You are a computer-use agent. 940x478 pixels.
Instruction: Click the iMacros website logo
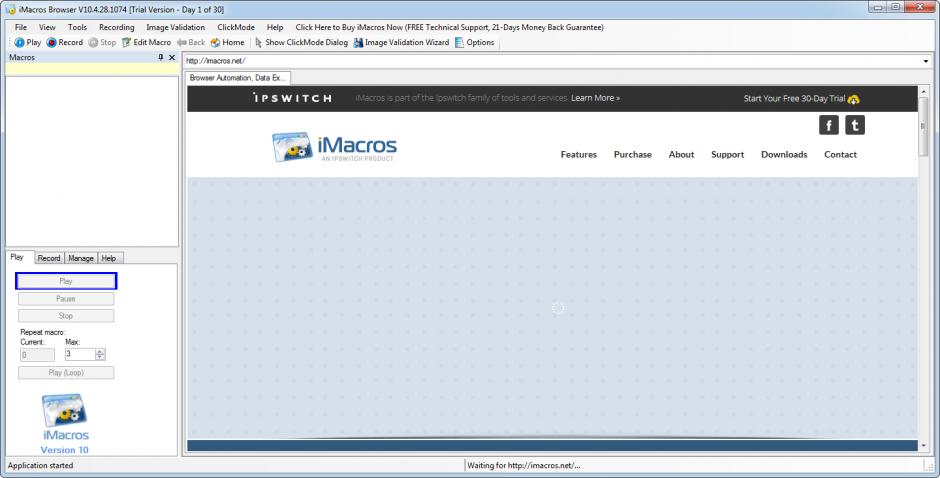(334, 147)
